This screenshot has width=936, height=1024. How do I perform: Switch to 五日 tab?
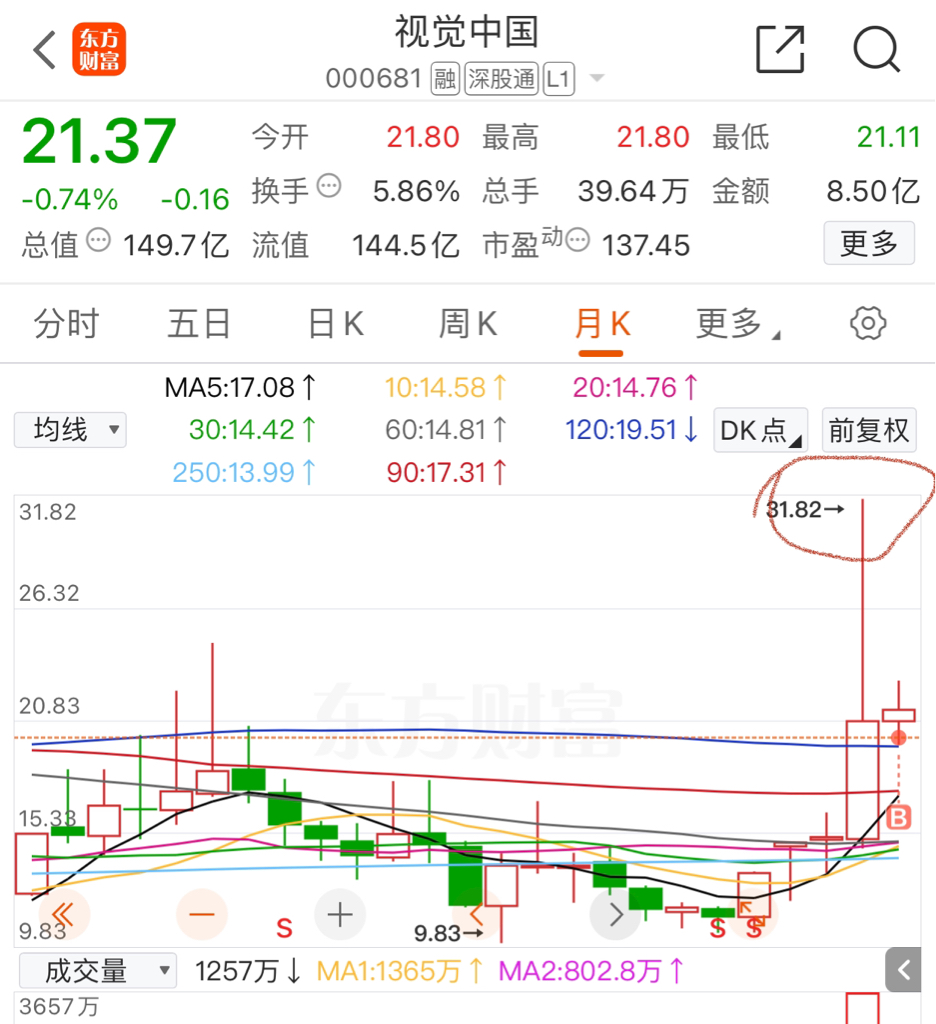click(199, 324)
